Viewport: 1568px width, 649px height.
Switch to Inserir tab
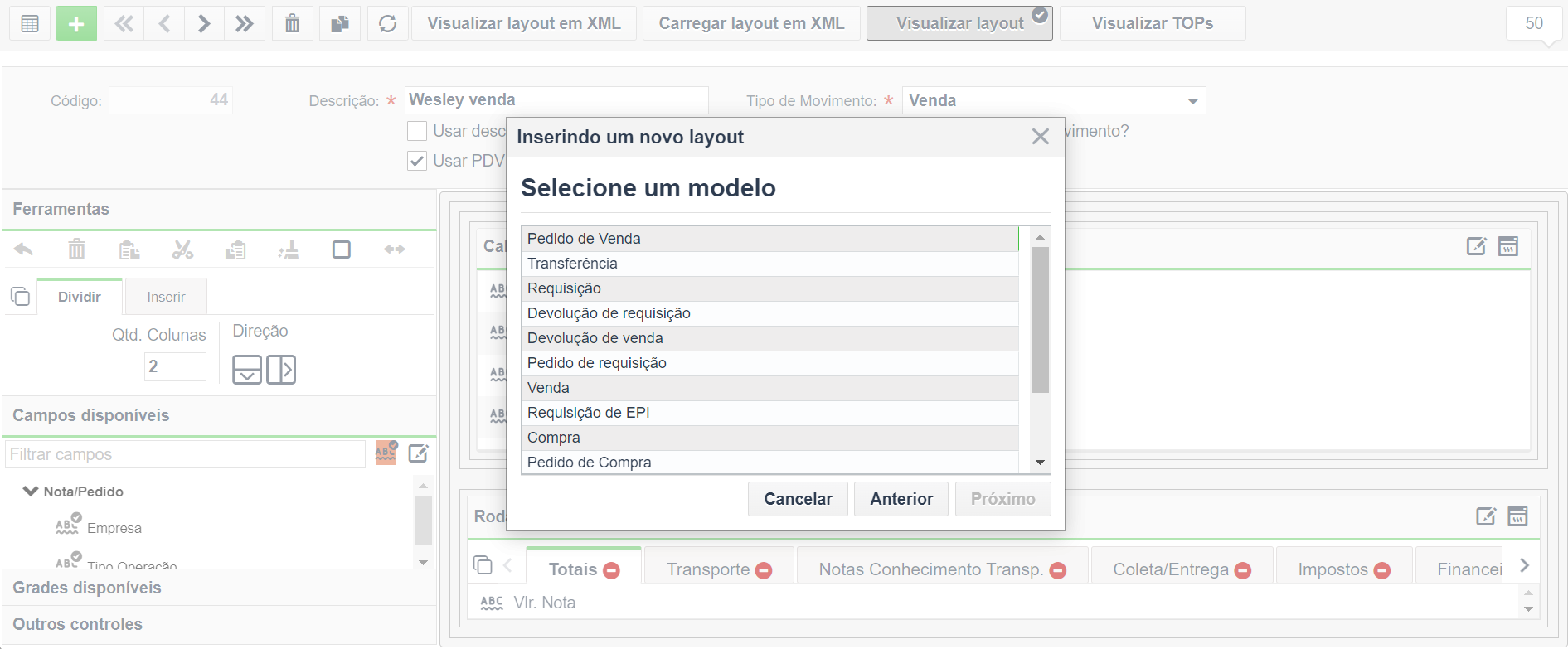click(166, 297)
